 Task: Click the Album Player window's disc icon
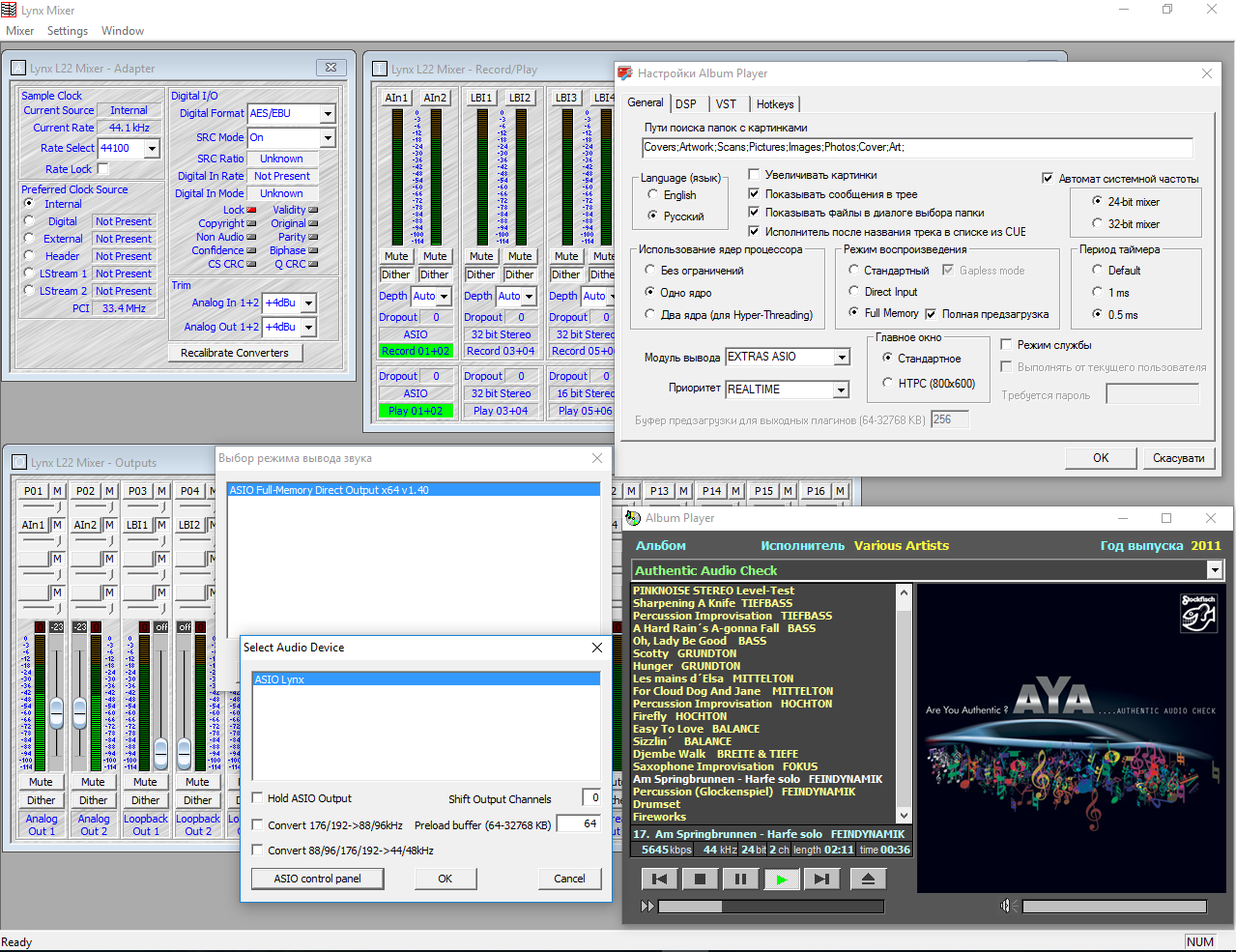pyautogui.click(x=634, y=518)
